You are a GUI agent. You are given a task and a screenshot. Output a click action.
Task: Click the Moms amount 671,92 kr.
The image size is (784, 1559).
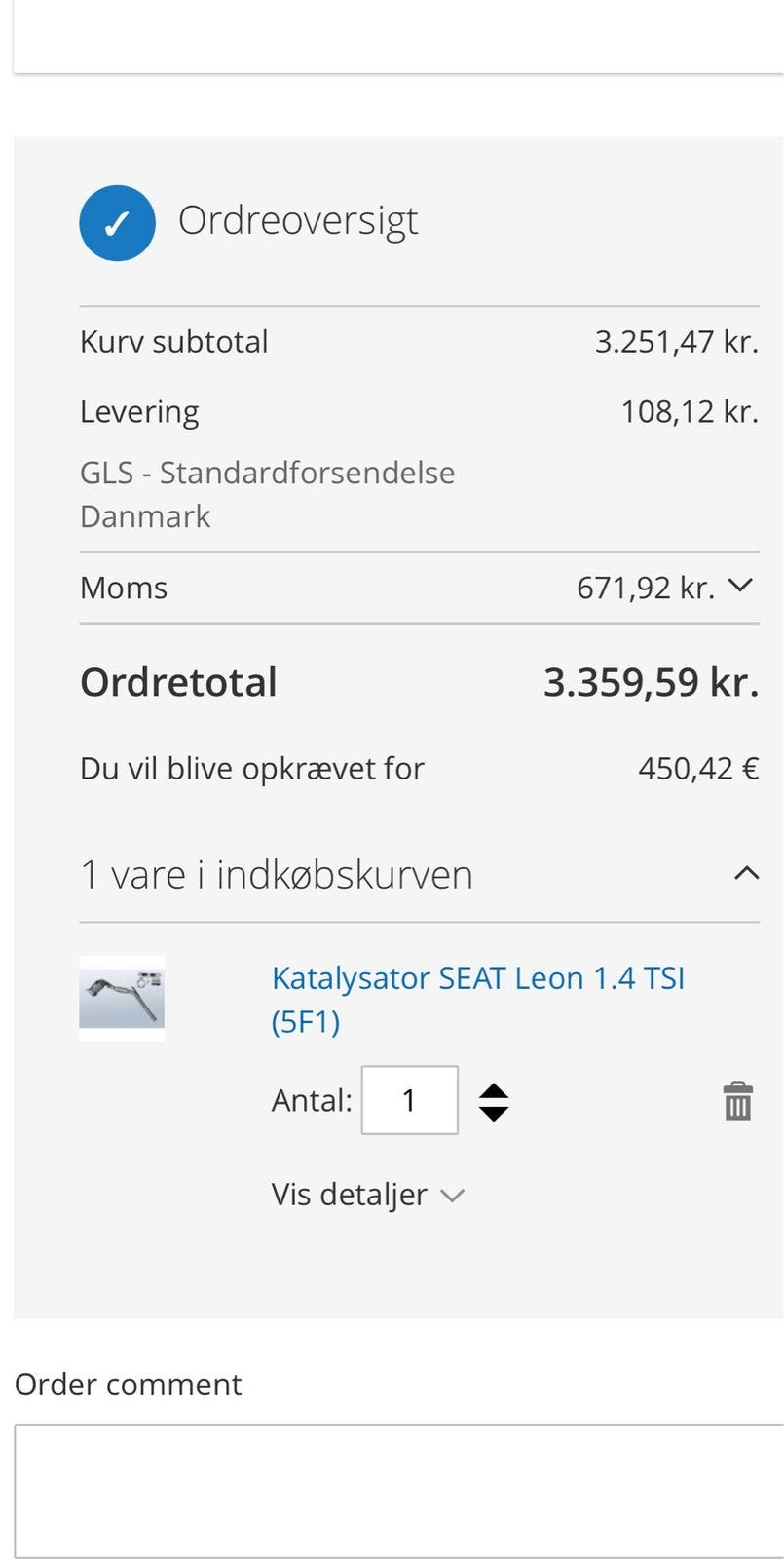[645, 588]
